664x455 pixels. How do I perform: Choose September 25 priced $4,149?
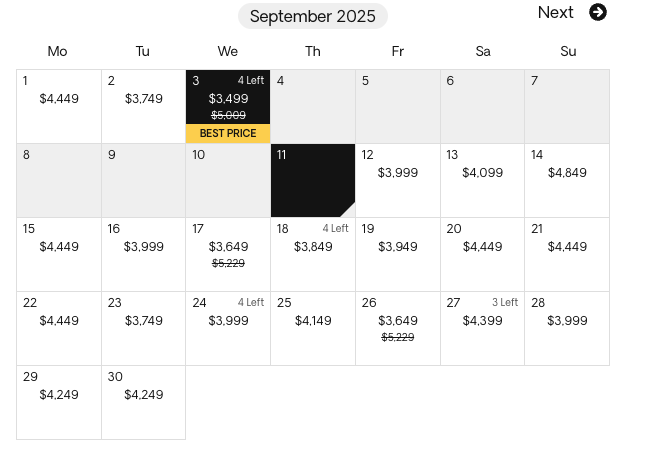pos(313,328)
